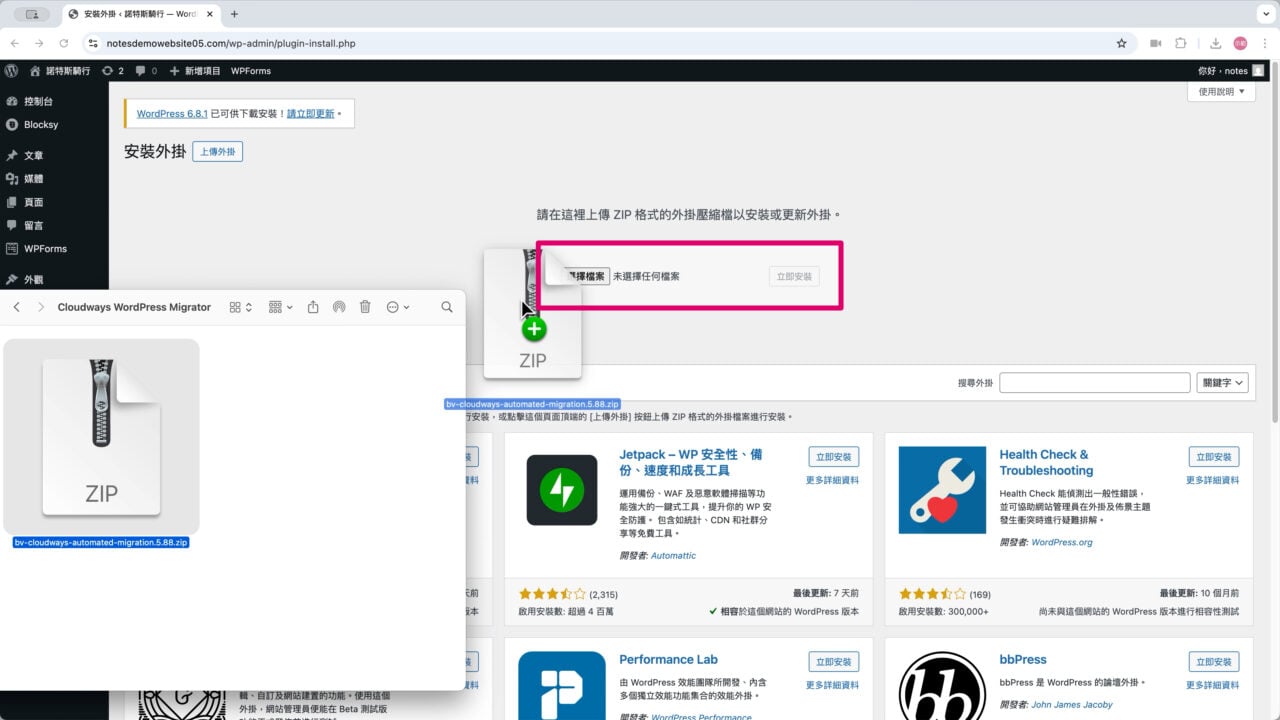Click the Finder trash (delete) icon

point(365,307)
